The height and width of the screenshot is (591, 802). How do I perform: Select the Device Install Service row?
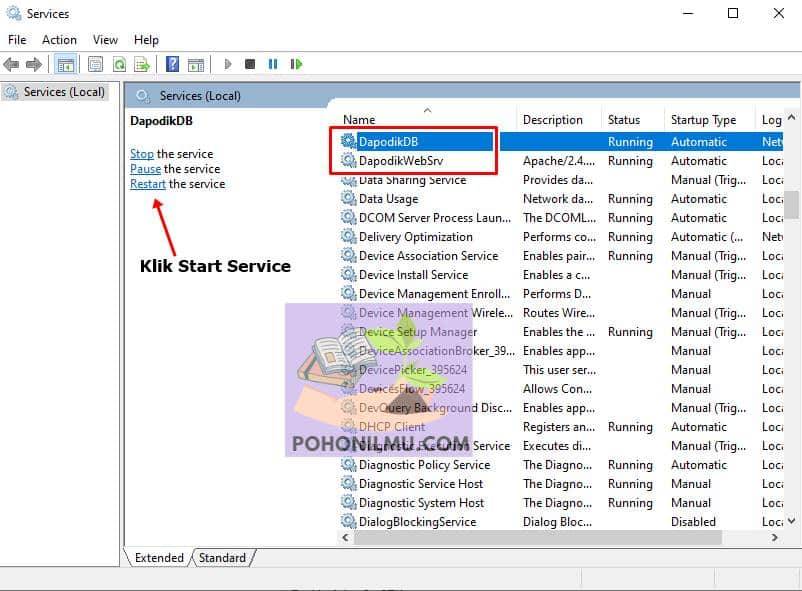tap(561, 274)
